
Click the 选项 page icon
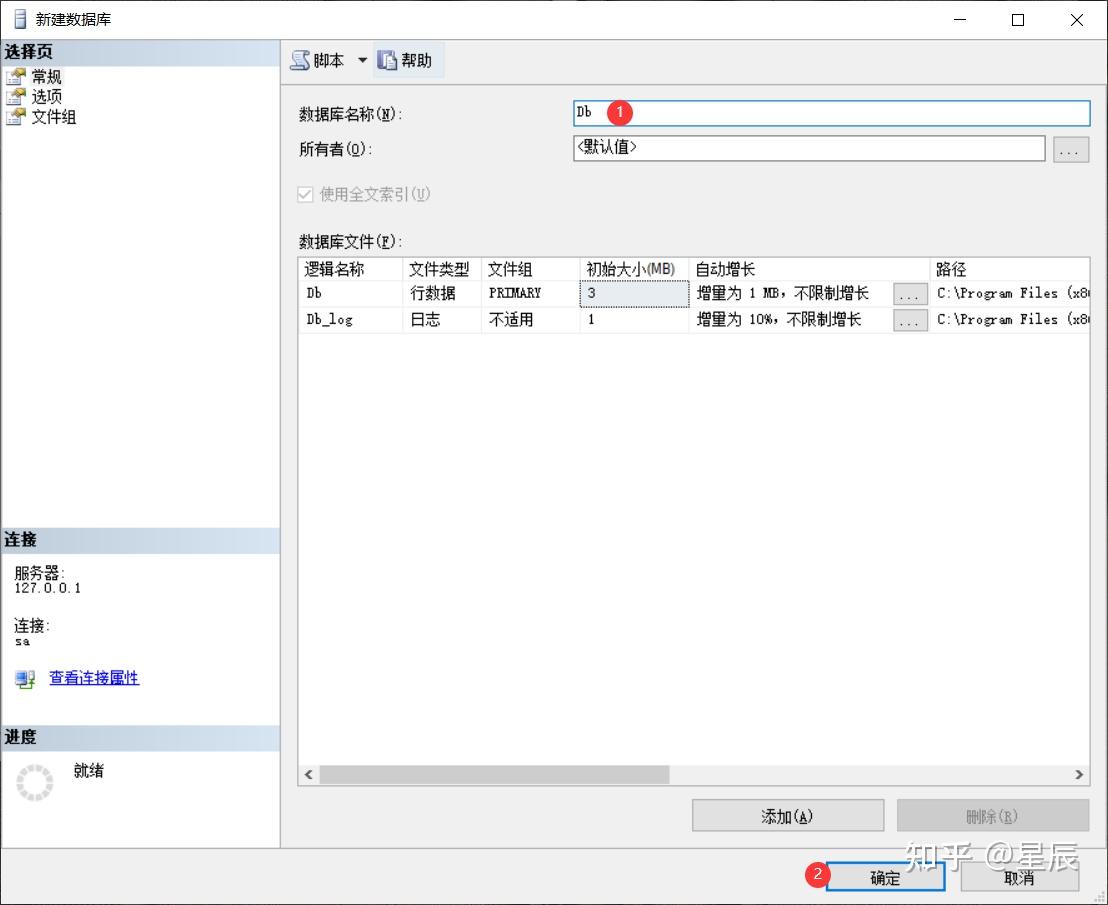tap(16, 96)
